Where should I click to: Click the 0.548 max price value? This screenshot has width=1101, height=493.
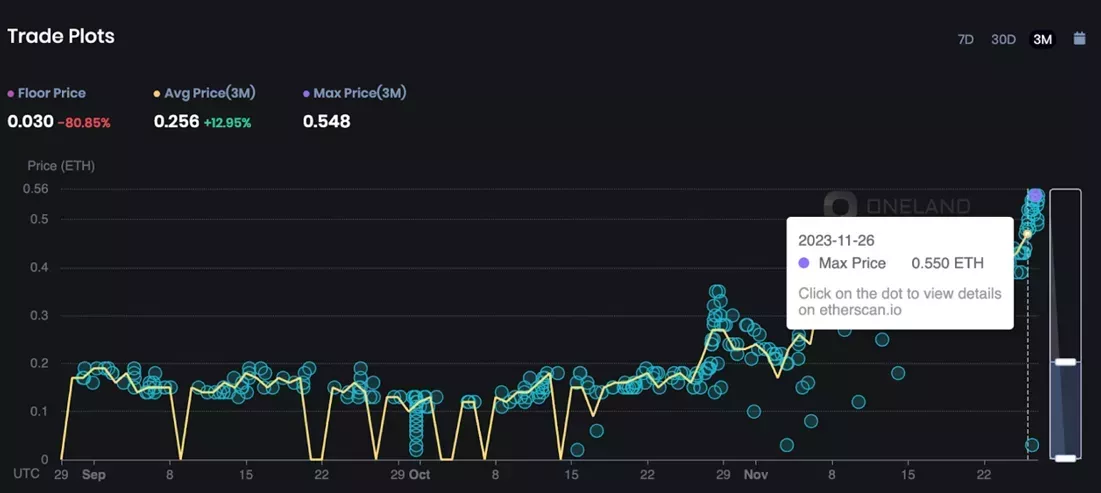pos(326,122)
